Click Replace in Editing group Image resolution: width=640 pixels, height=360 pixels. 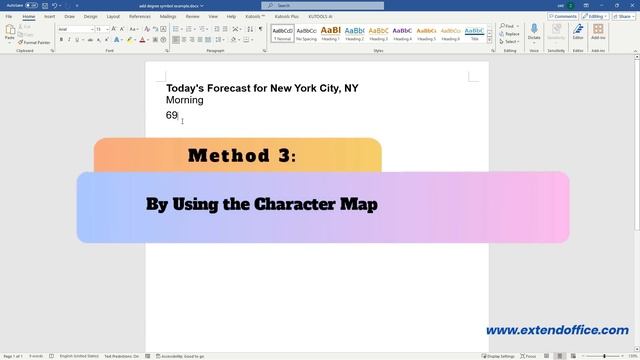click(509, 34)
